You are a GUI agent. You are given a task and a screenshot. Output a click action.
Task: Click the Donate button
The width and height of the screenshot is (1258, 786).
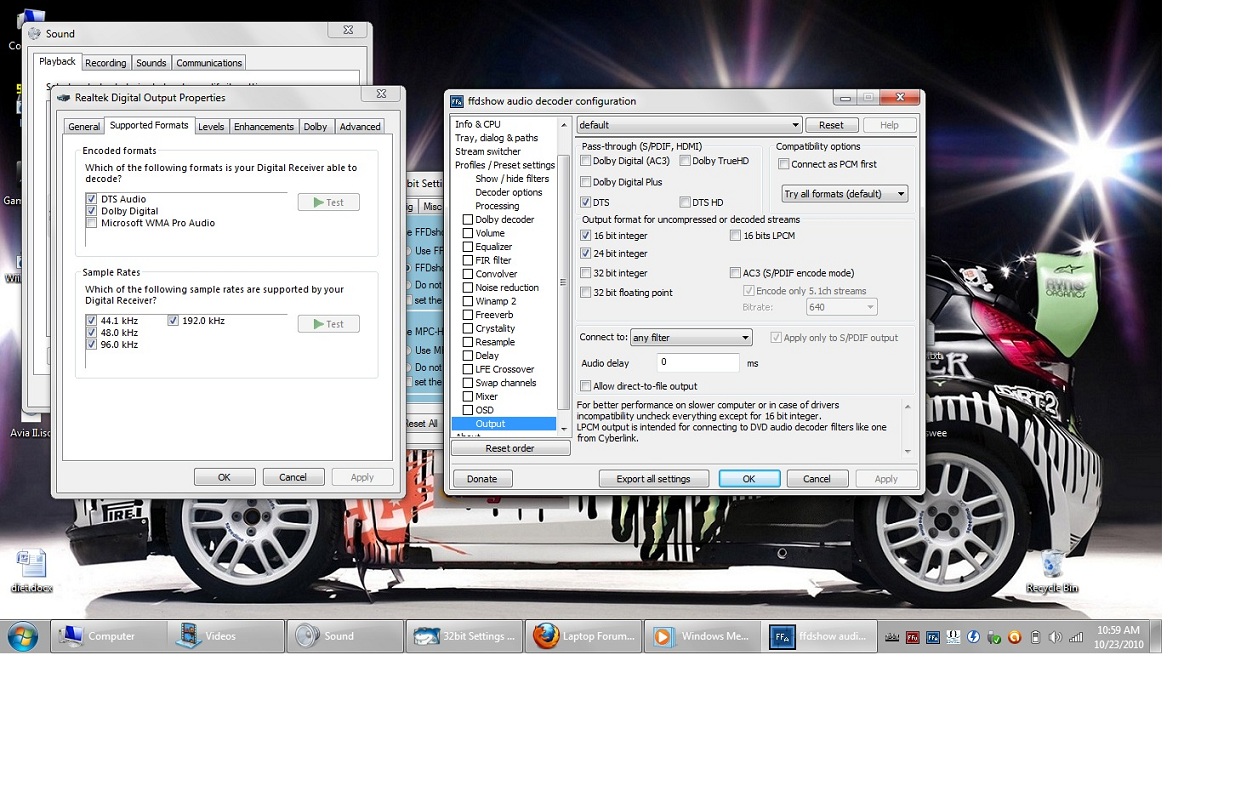(482, 479)
